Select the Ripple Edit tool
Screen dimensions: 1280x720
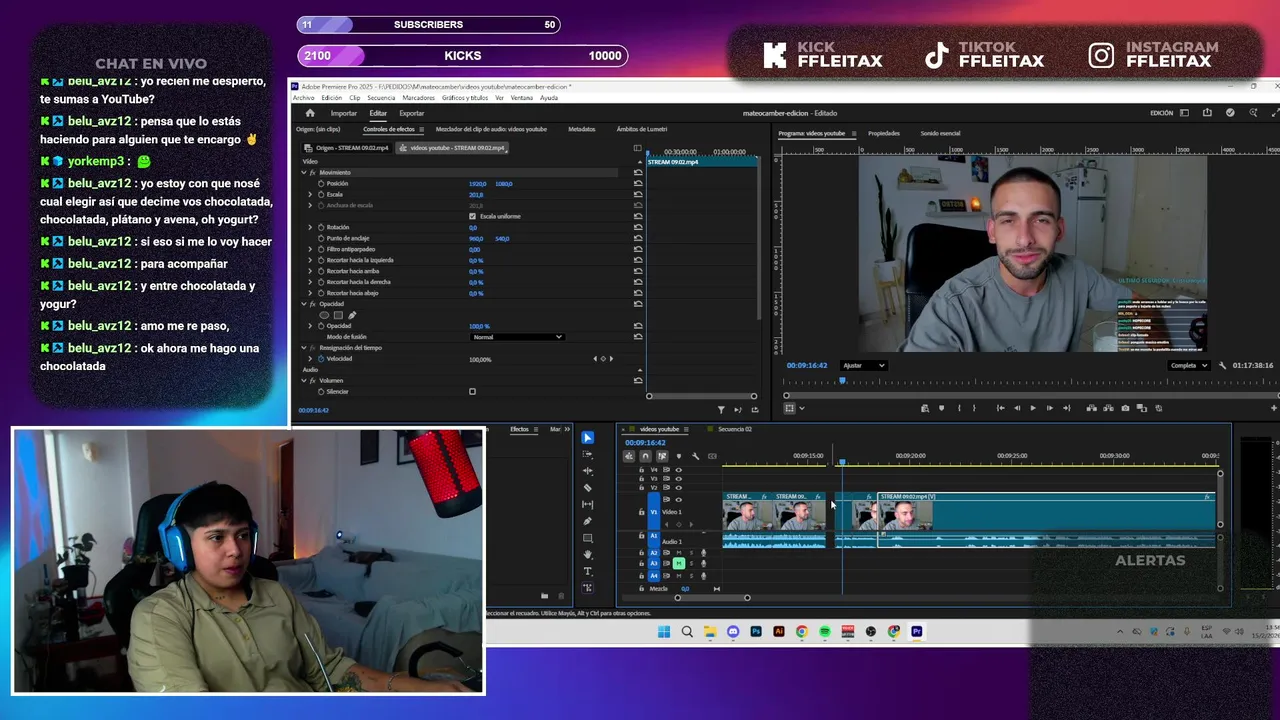587,471
